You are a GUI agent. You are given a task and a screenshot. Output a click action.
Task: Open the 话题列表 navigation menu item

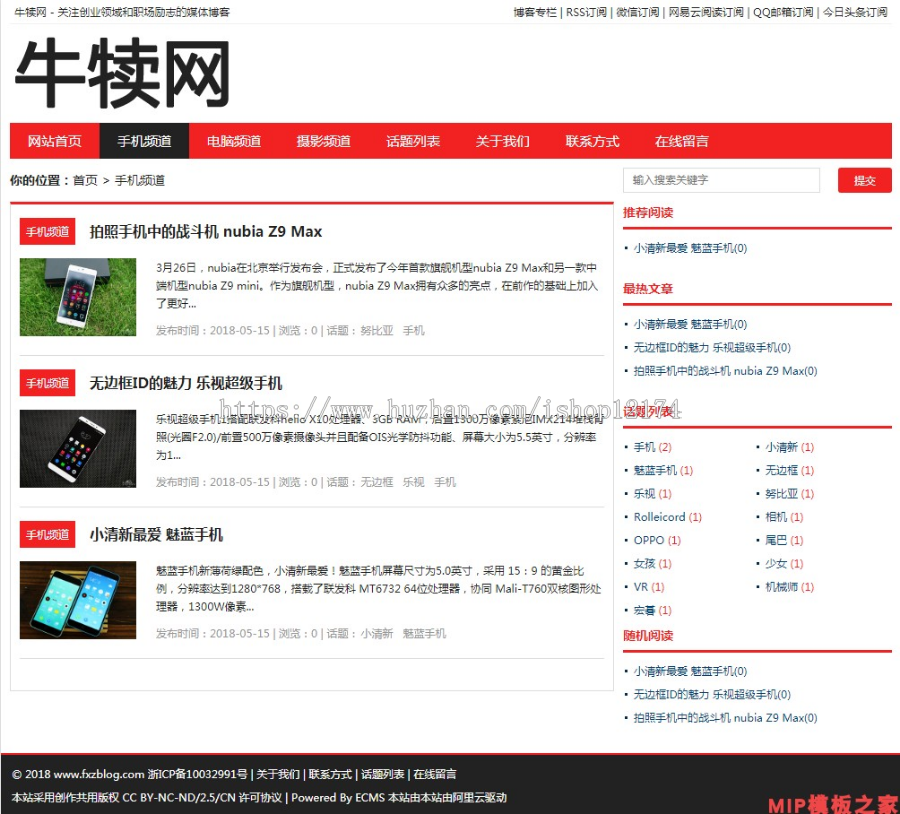click(x=412, y=141)
